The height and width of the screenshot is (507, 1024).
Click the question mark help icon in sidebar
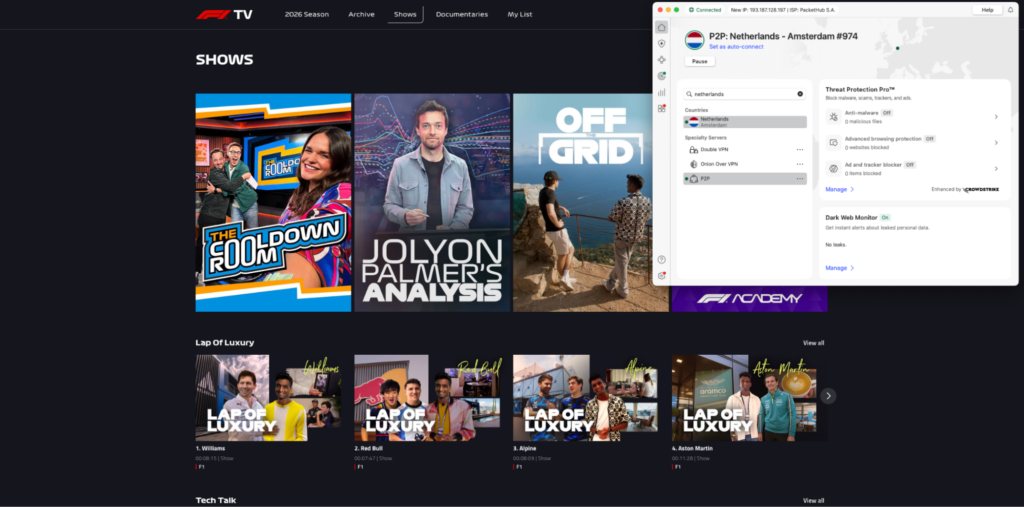point(662,259)
